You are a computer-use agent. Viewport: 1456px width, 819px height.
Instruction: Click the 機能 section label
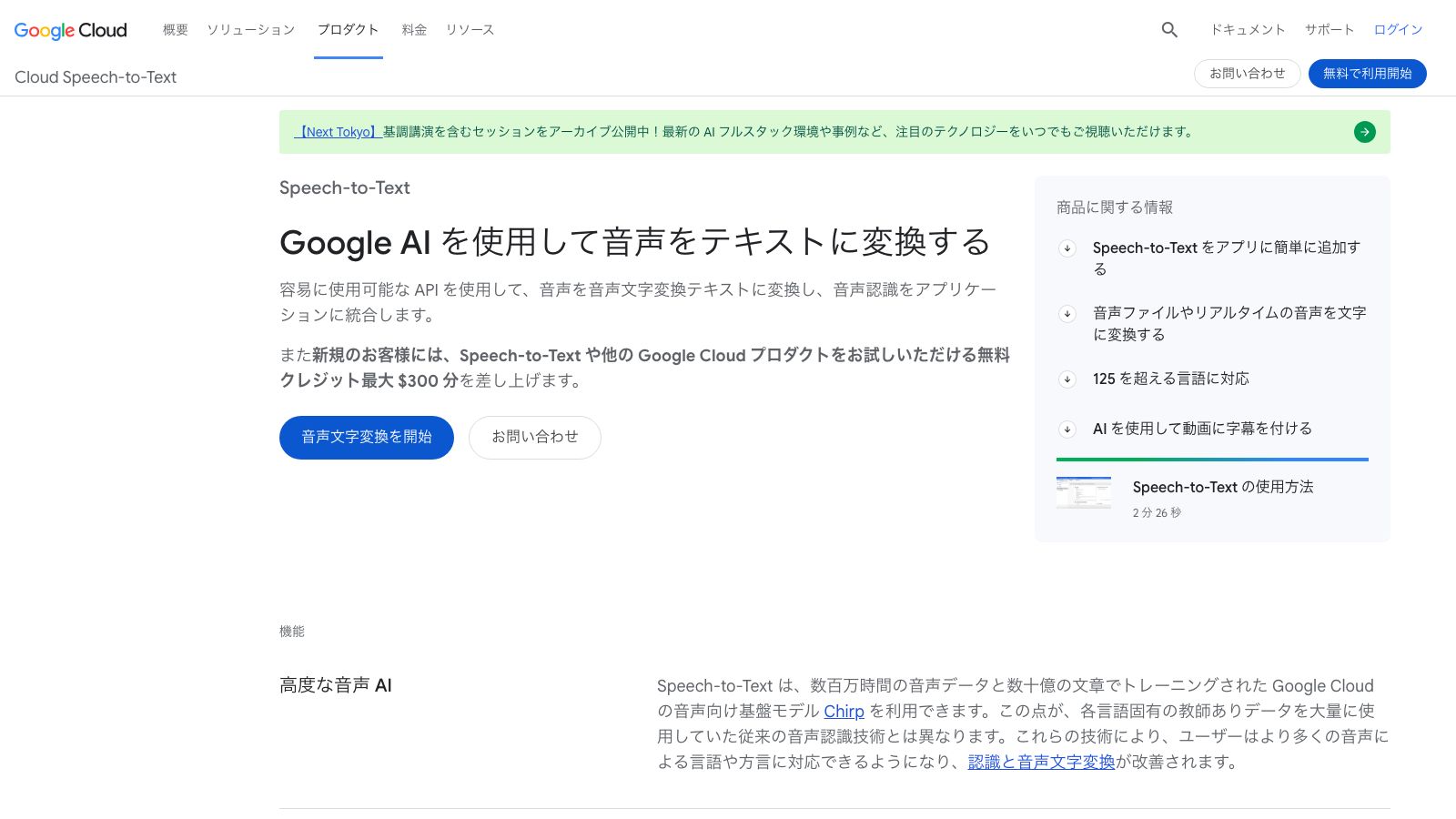(292, 632)
